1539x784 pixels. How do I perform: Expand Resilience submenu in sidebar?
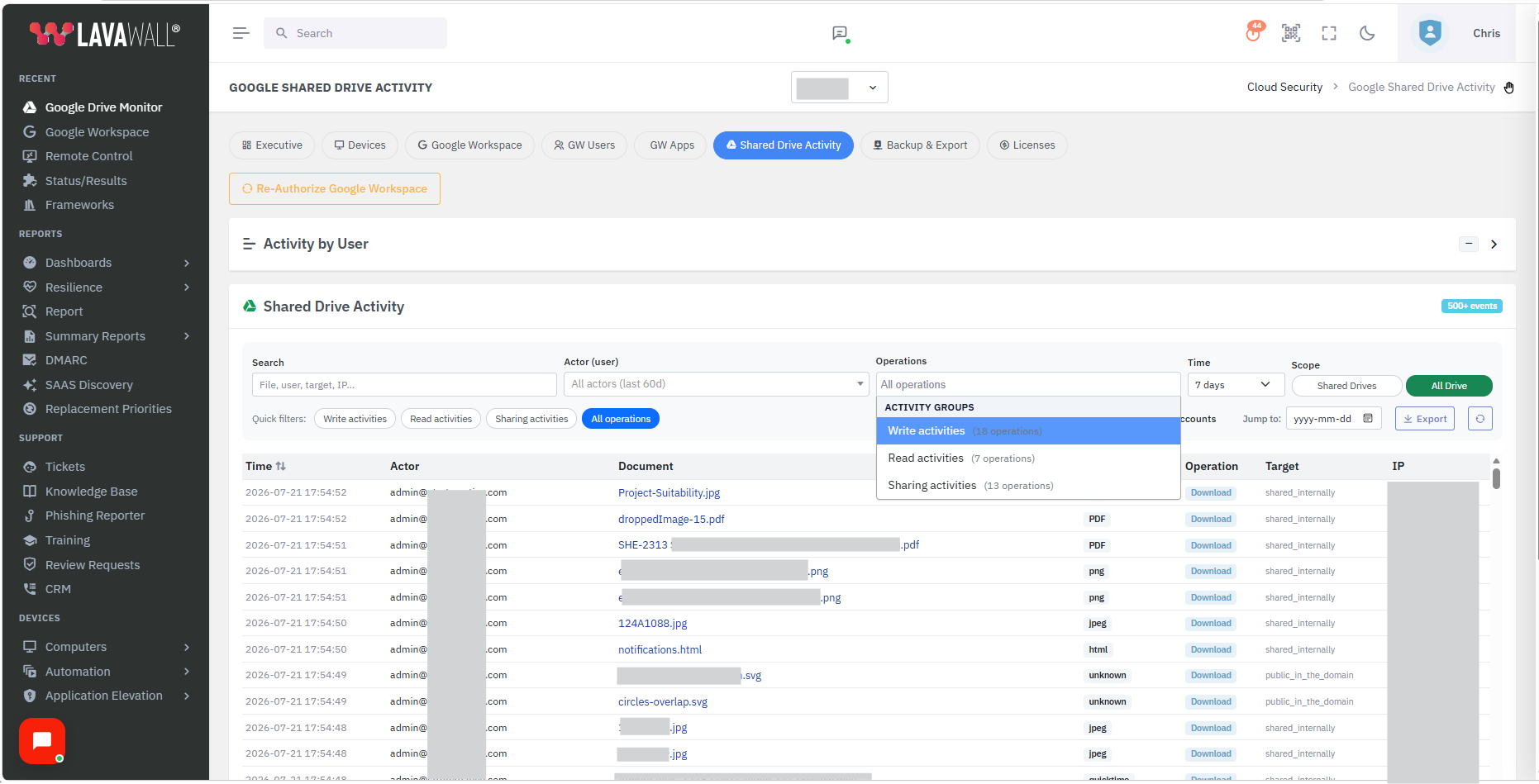click(x=106, y=287)
